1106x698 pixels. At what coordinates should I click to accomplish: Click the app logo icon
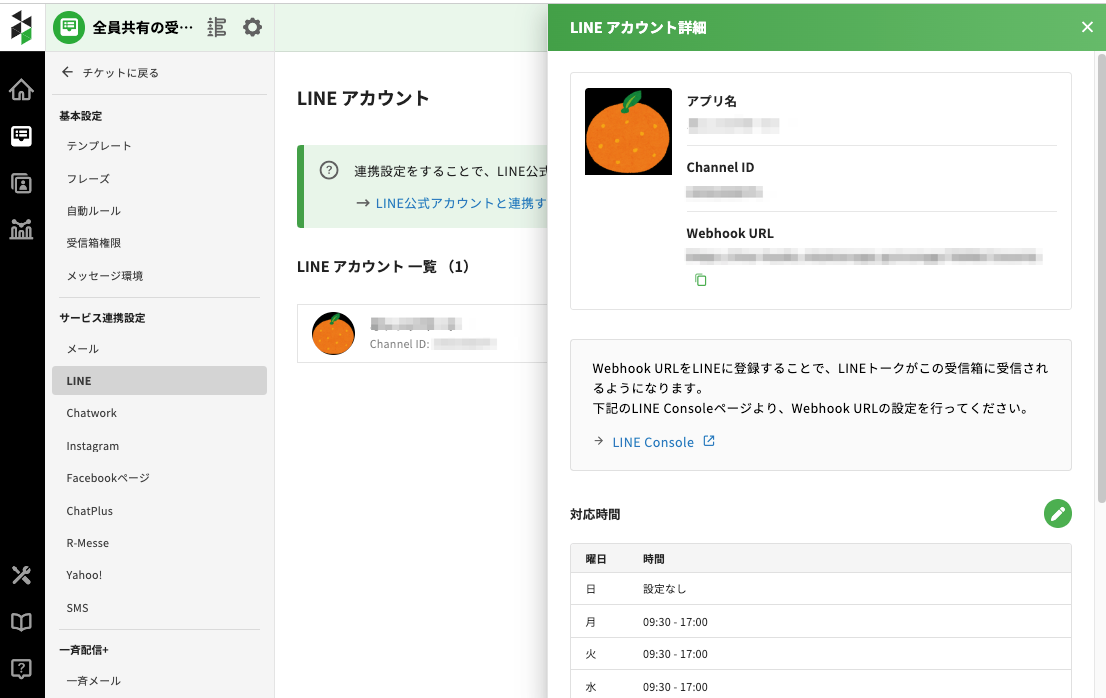(21, 27)
